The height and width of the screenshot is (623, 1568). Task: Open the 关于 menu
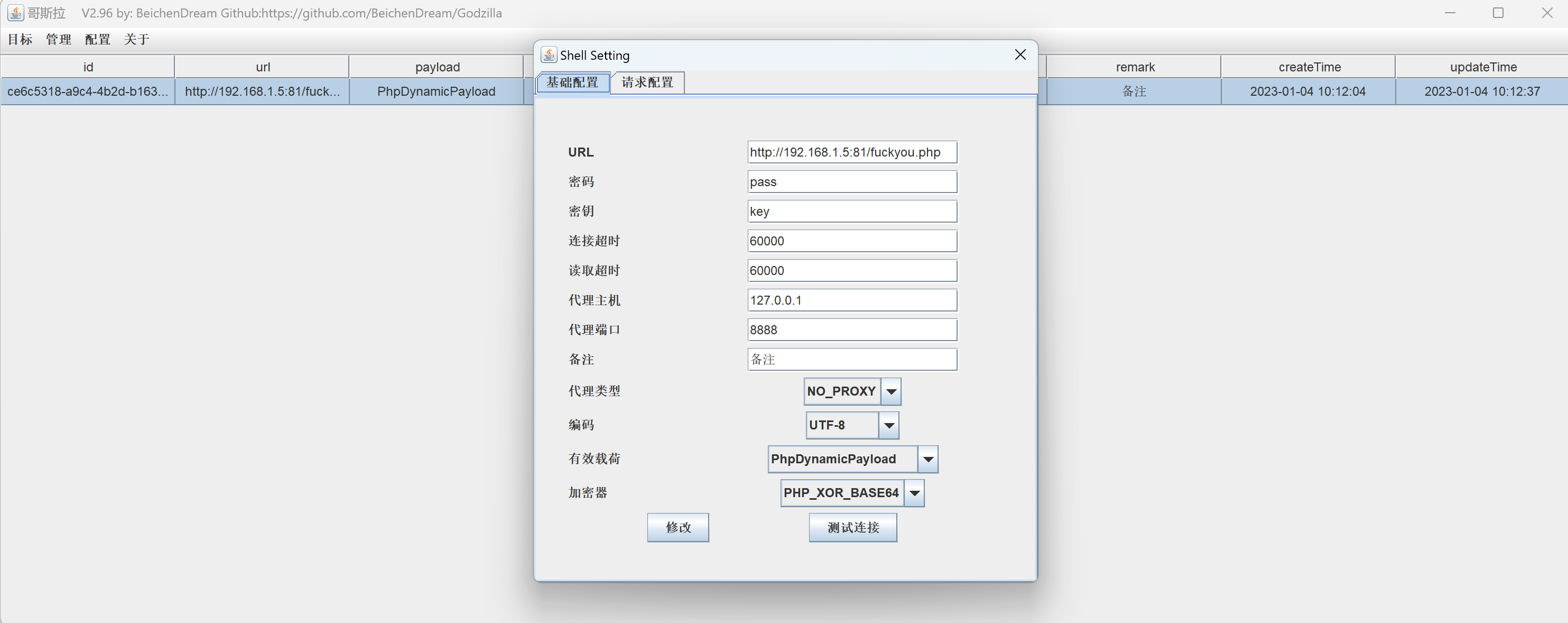click(136, 40)
